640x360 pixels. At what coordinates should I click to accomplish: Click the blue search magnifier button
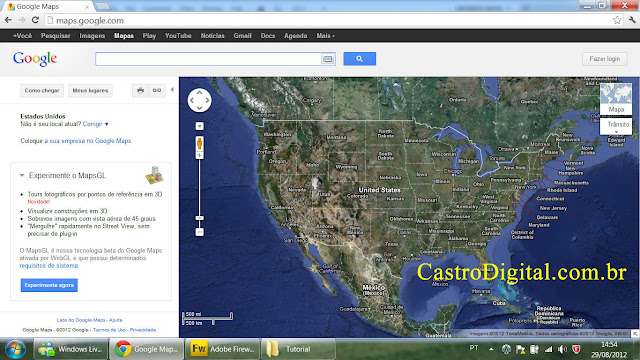click(359, 59)
